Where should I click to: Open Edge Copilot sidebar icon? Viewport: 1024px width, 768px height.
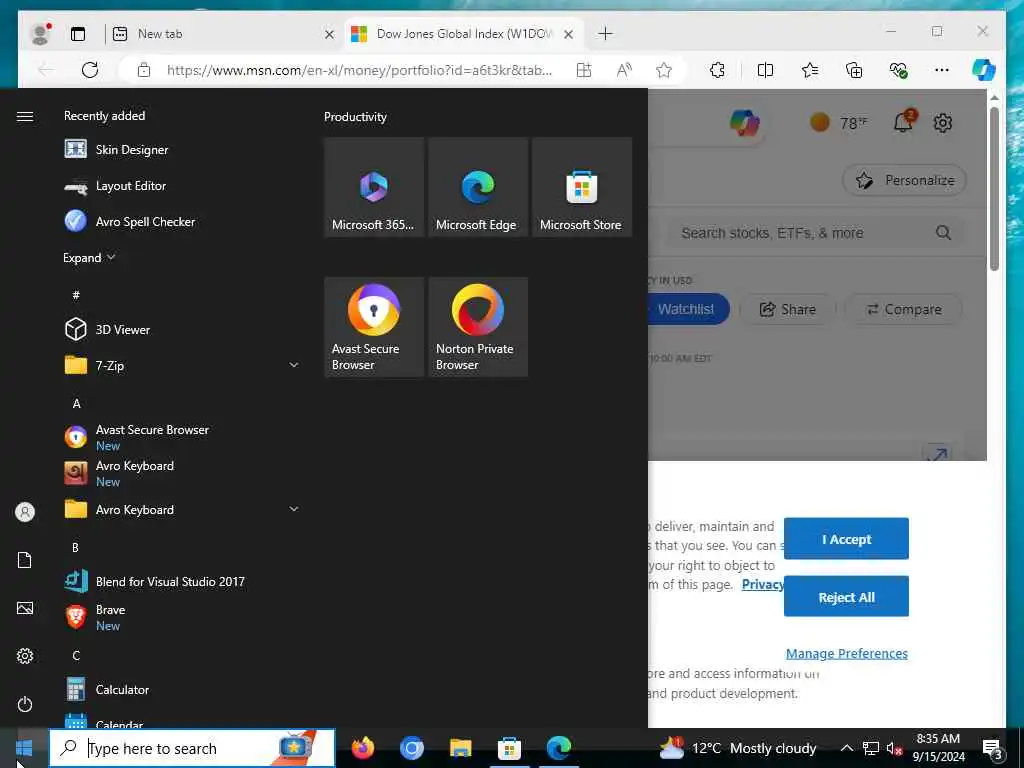[x=984, y=70]
